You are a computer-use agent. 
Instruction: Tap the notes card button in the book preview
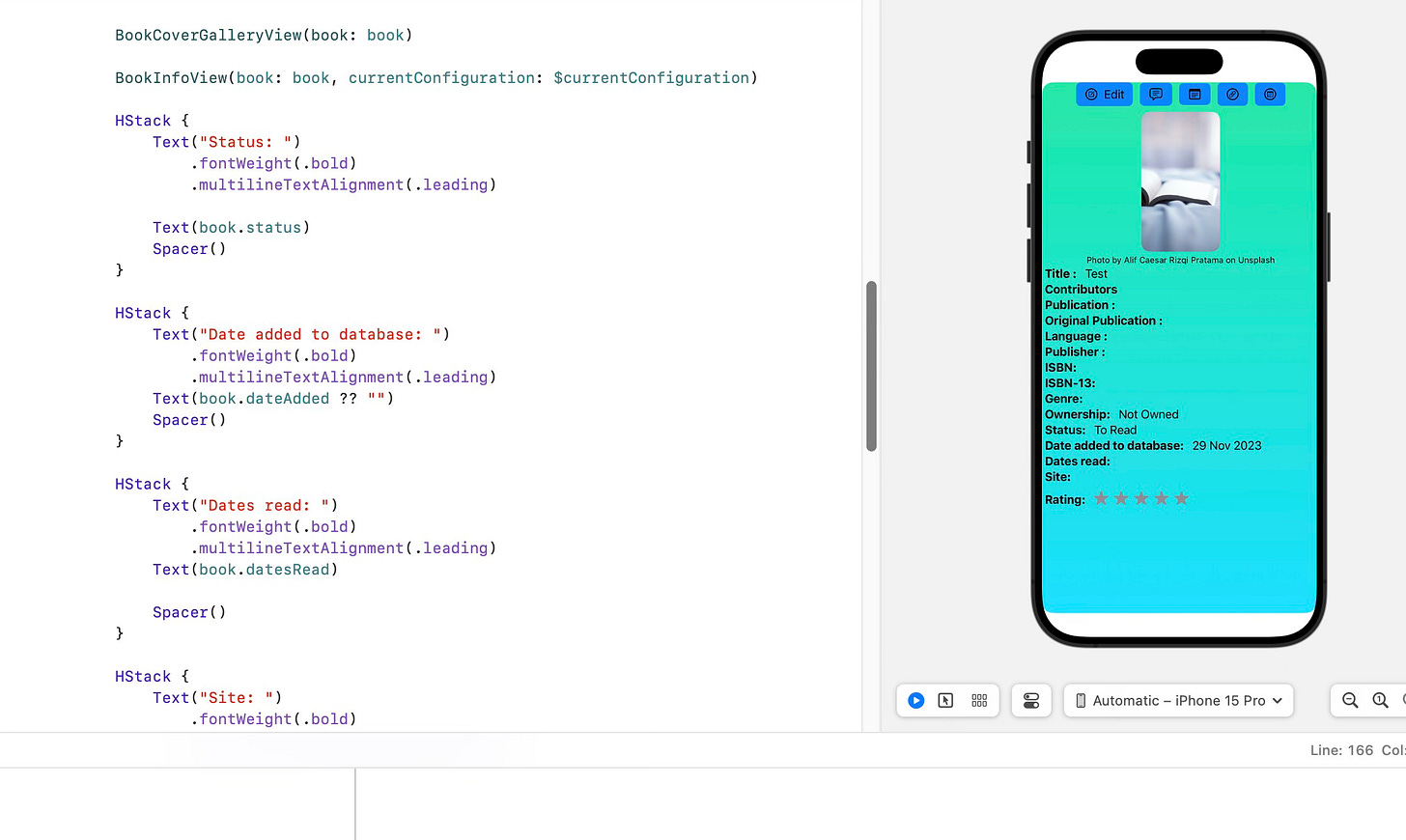[x=1194, y=94]
